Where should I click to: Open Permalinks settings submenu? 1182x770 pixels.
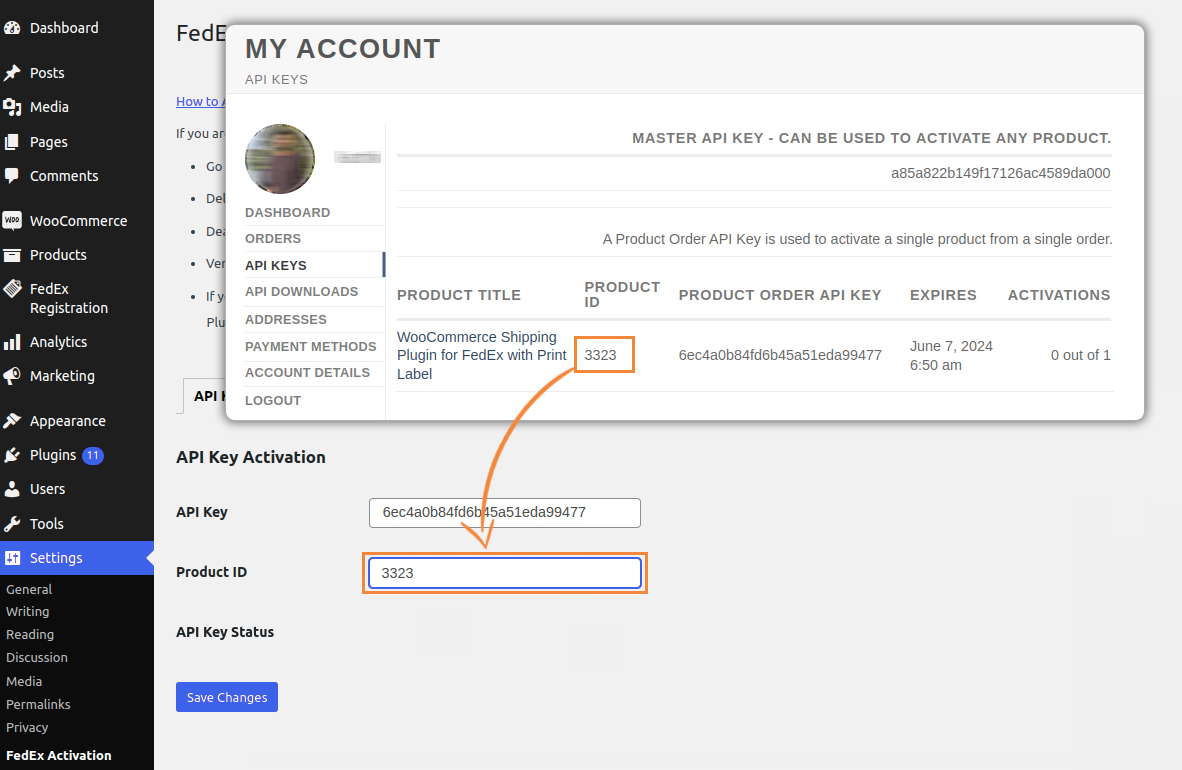[x=38, y=704]
